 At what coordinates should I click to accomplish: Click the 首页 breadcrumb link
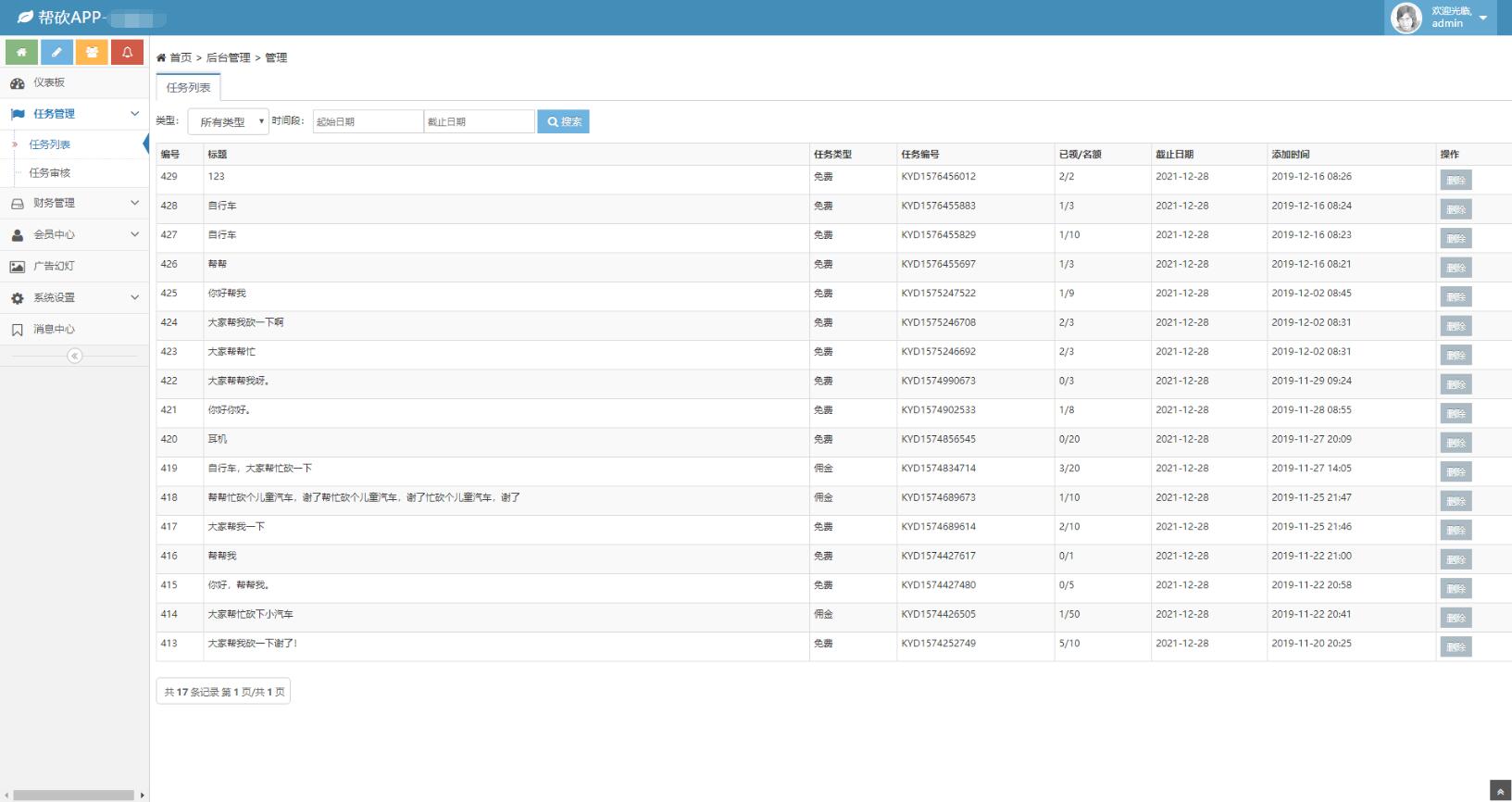click(x=181, y=57)
